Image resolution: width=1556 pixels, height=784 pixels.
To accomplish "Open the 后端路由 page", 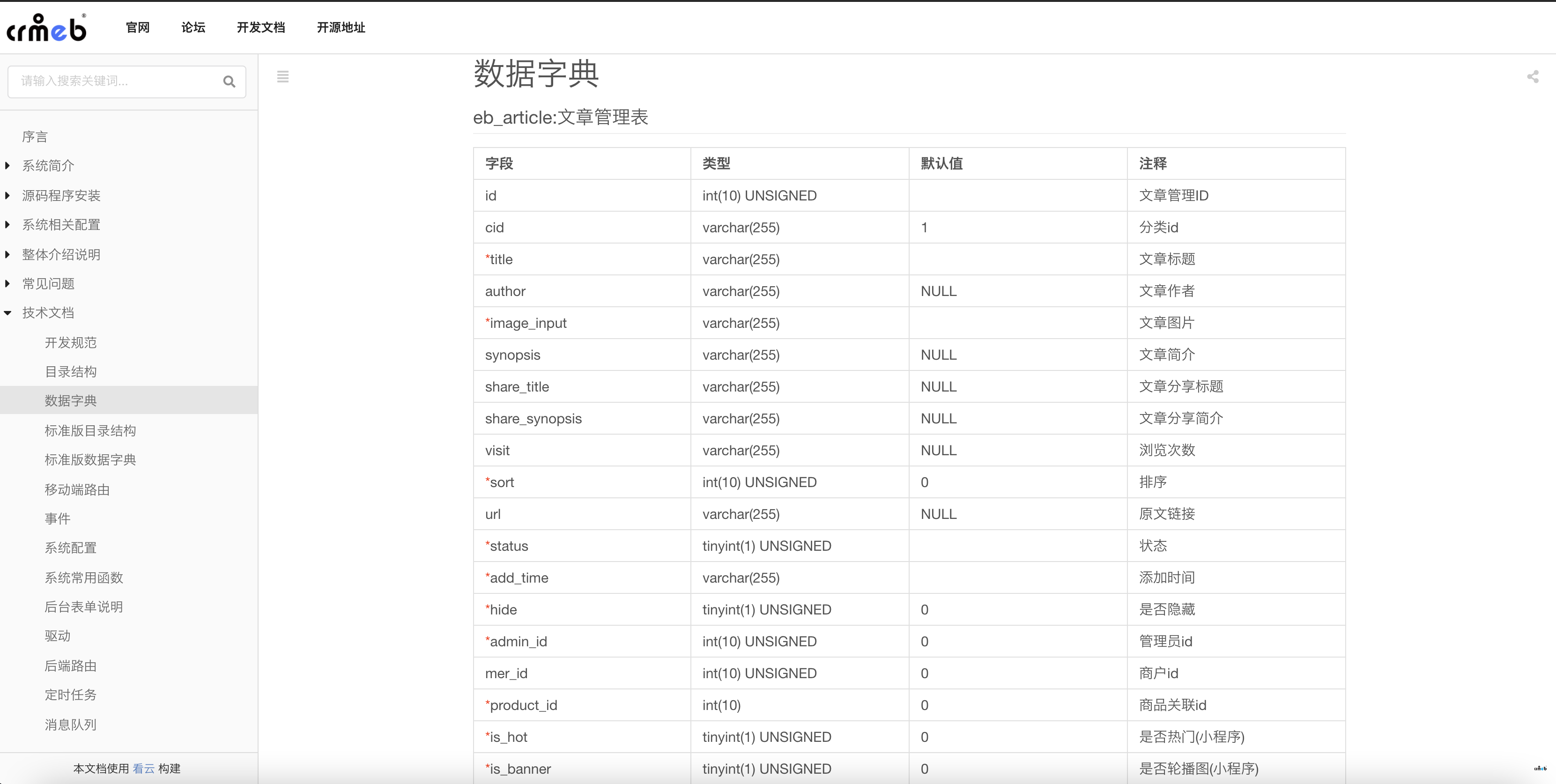I will [x=71, y=666].
